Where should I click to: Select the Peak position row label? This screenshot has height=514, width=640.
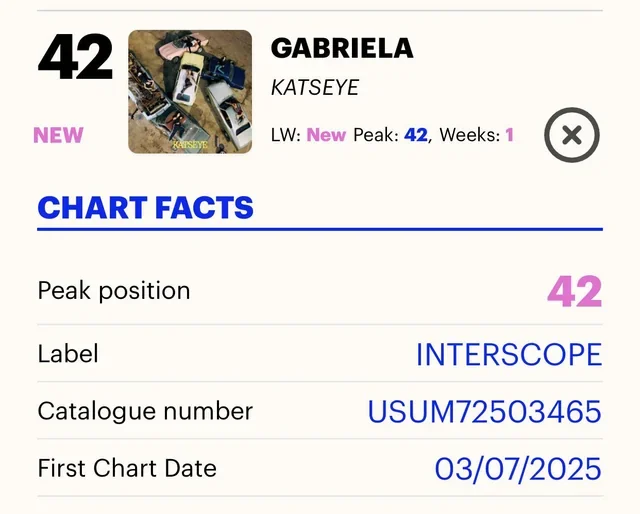pos(114,291)
